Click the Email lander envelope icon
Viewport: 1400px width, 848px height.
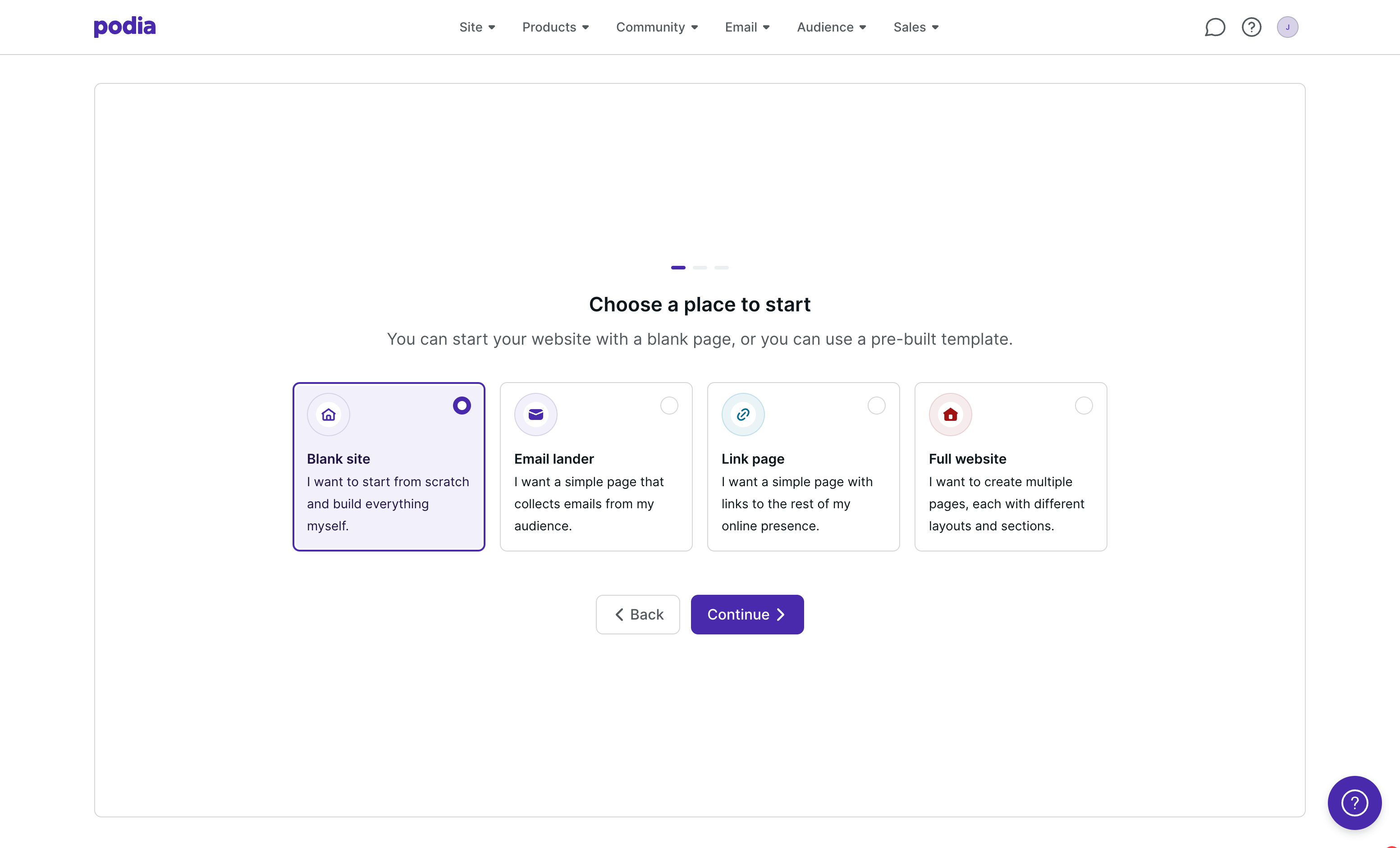click(x=536, y=415)
